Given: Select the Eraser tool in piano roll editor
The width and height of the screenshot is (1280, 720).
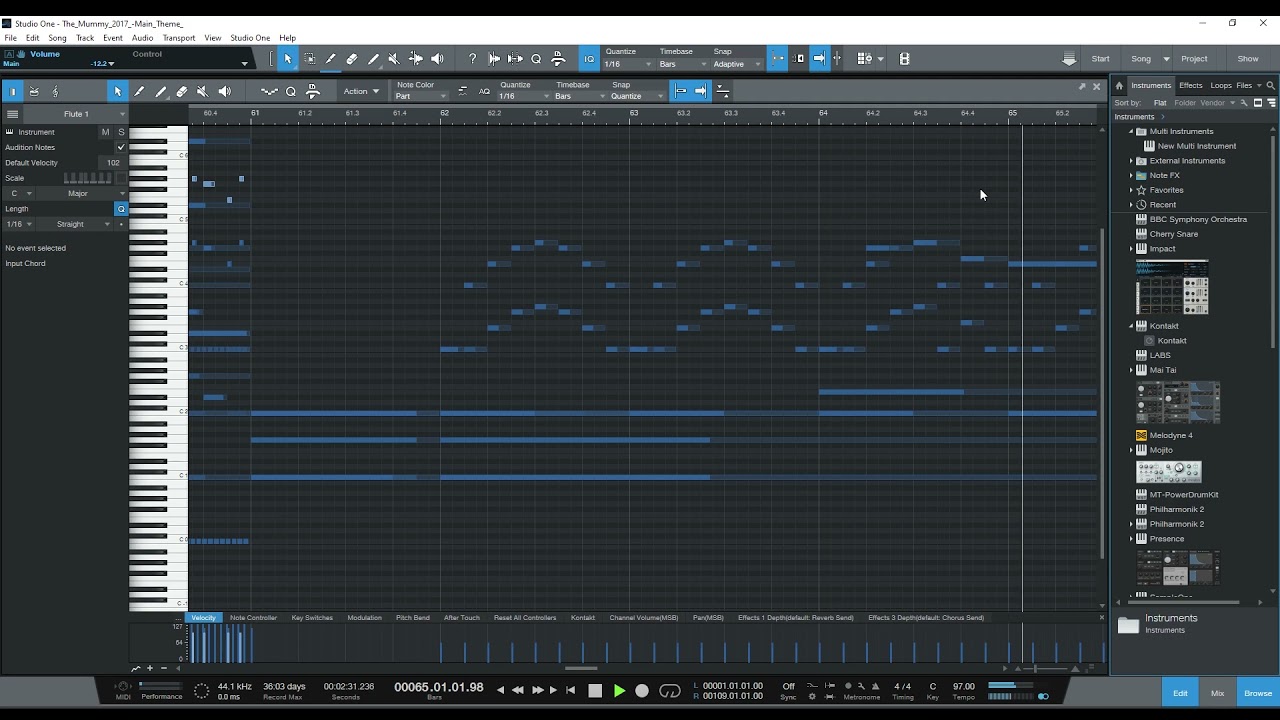Looking at the screenshot, I should [x=181, y=91].
